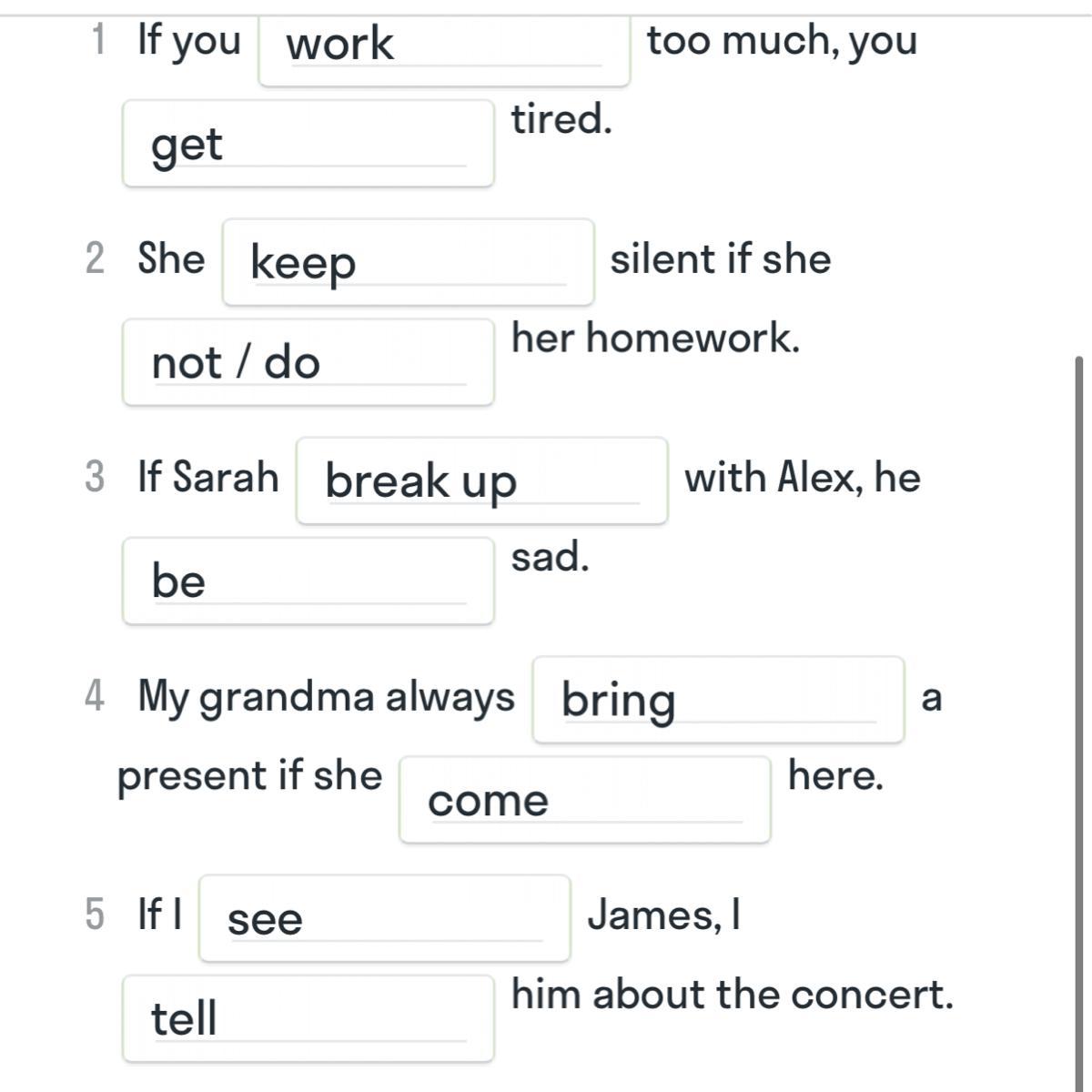Select the 'bring' input box
The height and width of the screenshot is (1092, 1092).
719,700
